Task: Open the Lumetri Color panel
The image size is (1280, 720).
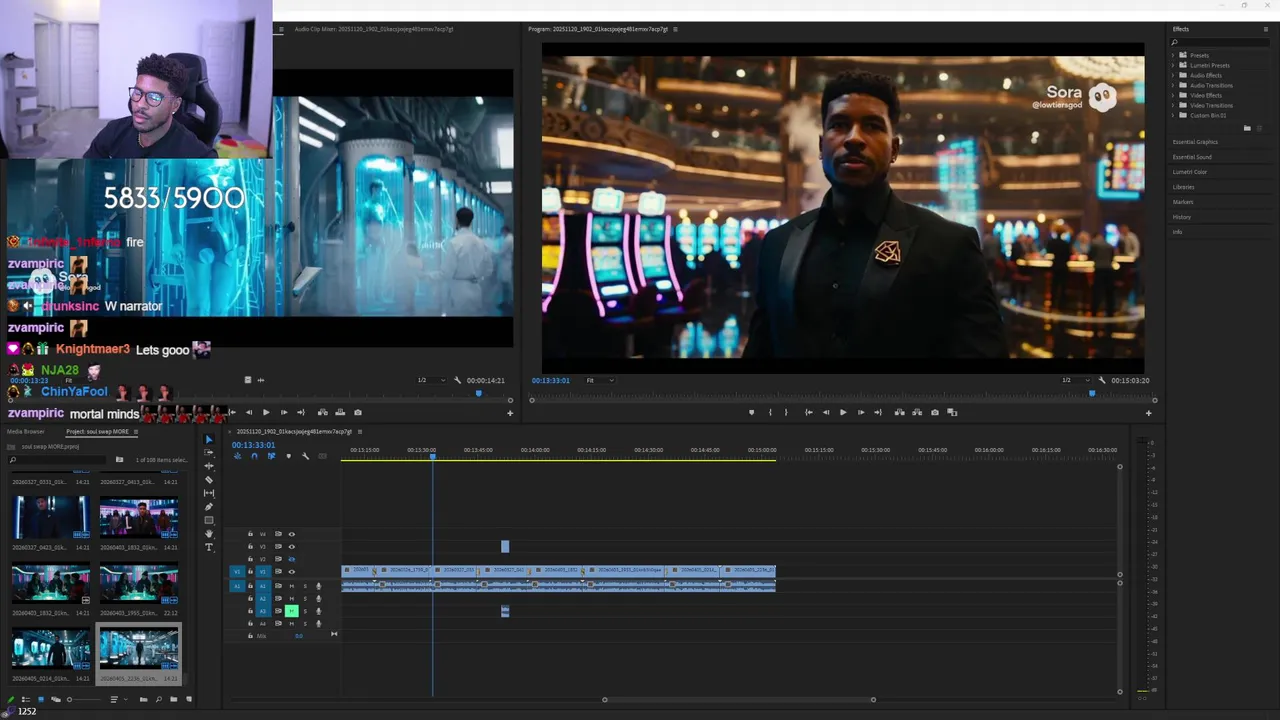Action: click(x=1190, y=172)
